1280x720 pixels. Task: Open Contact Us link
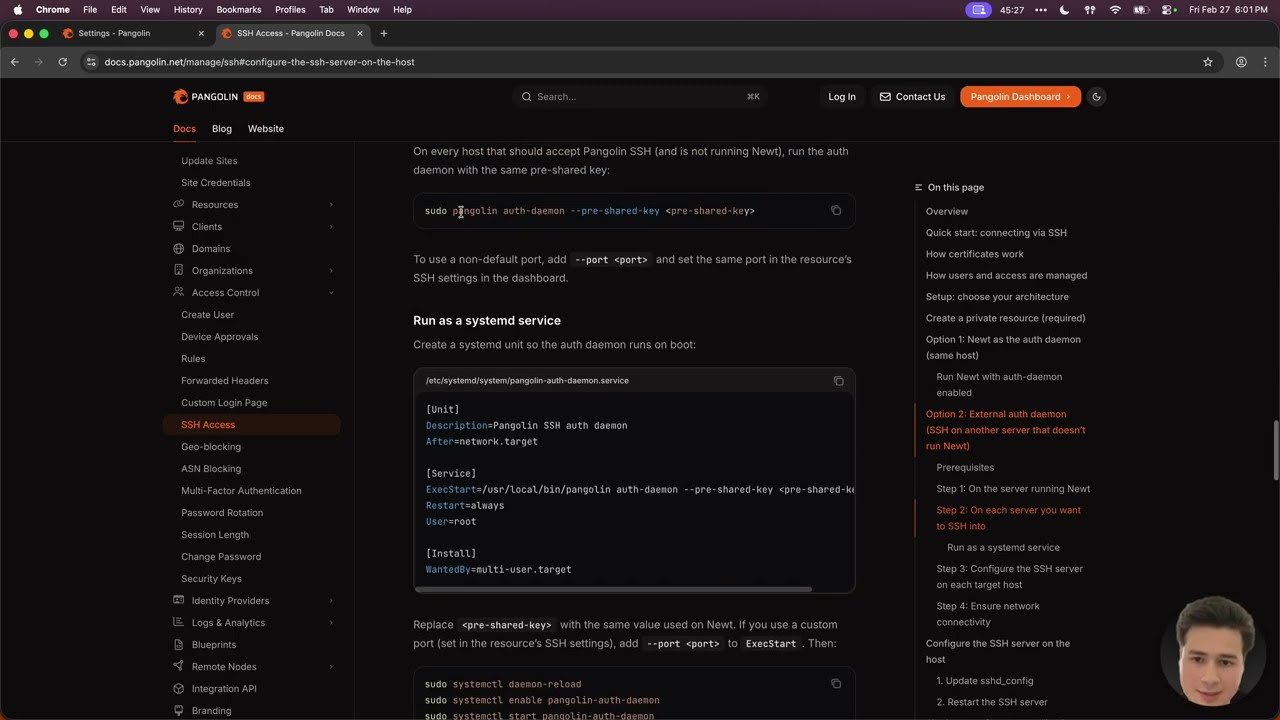click(912, 97)
